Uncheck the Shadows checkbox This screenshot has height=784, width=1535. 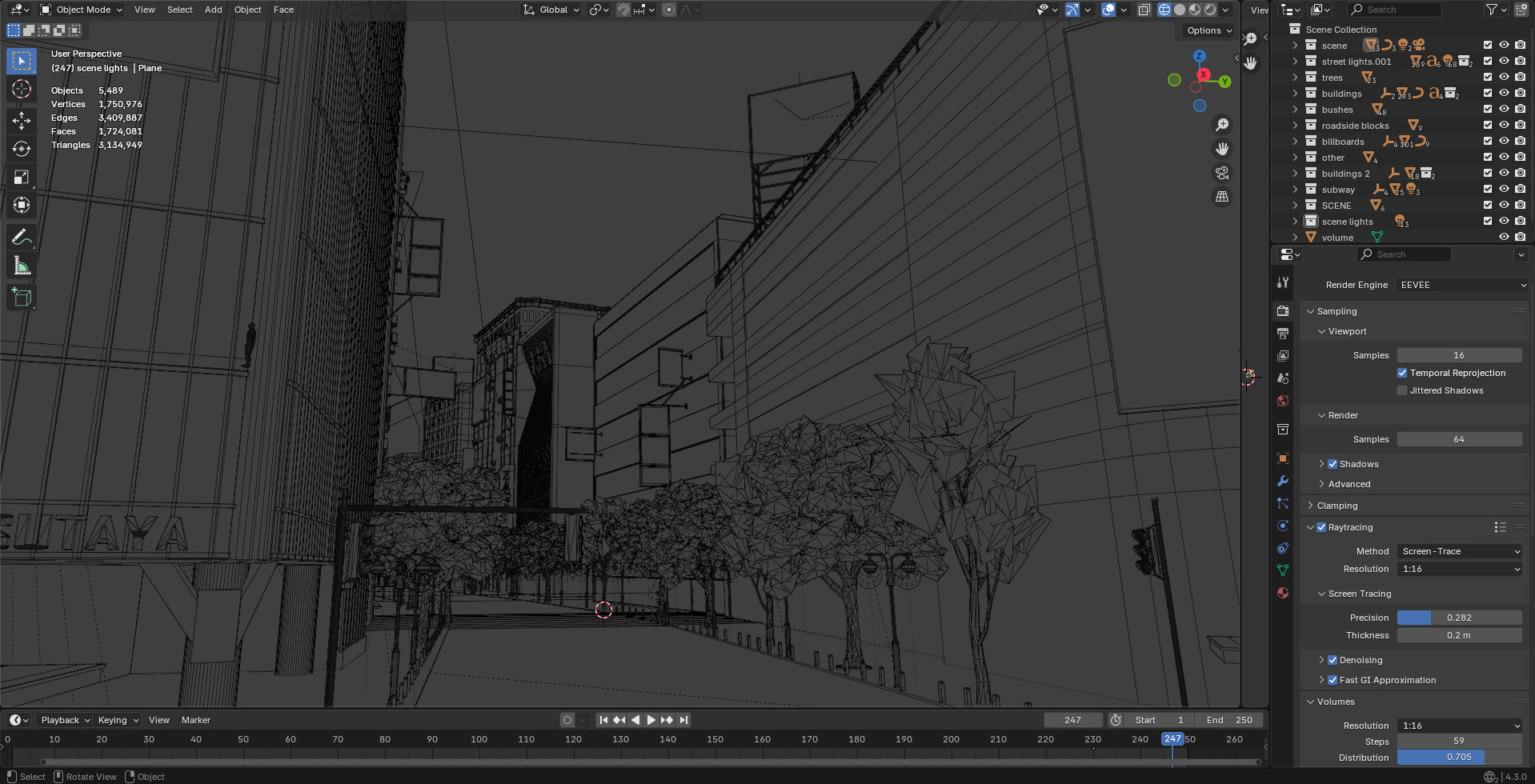pos(1333,464)
